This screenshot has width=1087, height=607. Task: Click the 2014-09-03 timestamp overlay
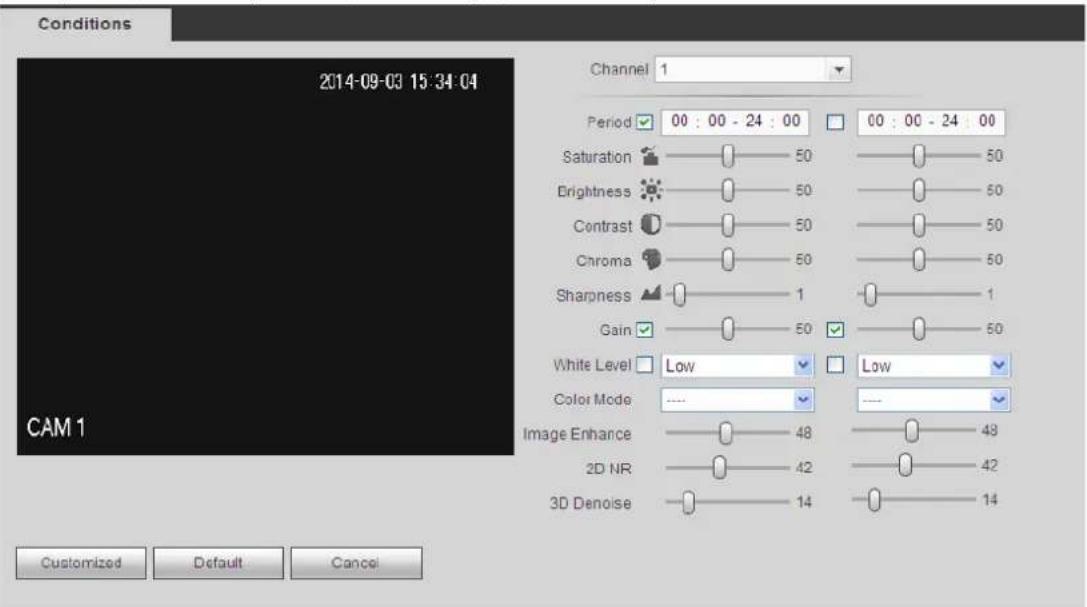tap(398, 82)
